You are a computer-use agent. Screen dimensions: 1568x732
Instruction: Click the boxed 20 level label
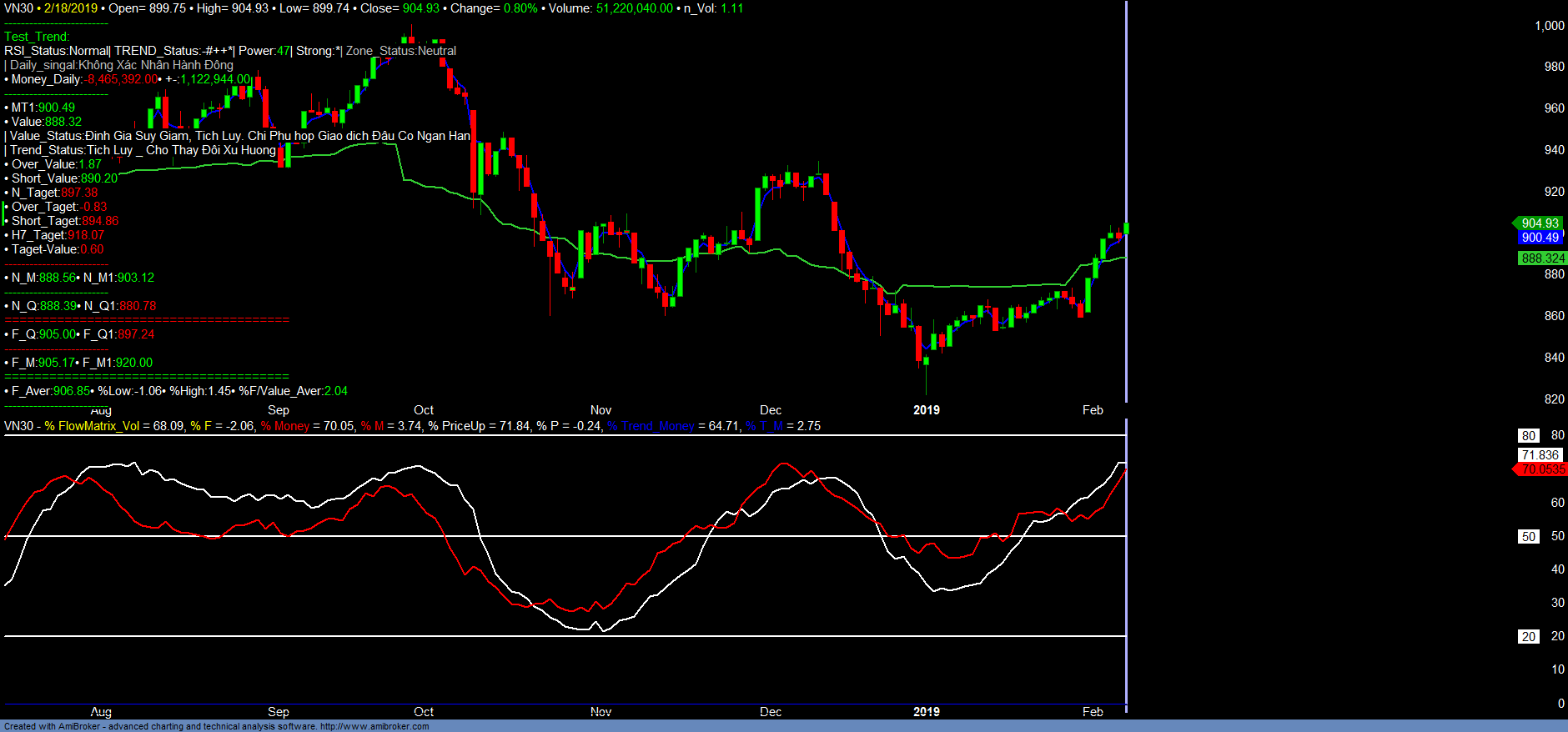coord(1528,637)
